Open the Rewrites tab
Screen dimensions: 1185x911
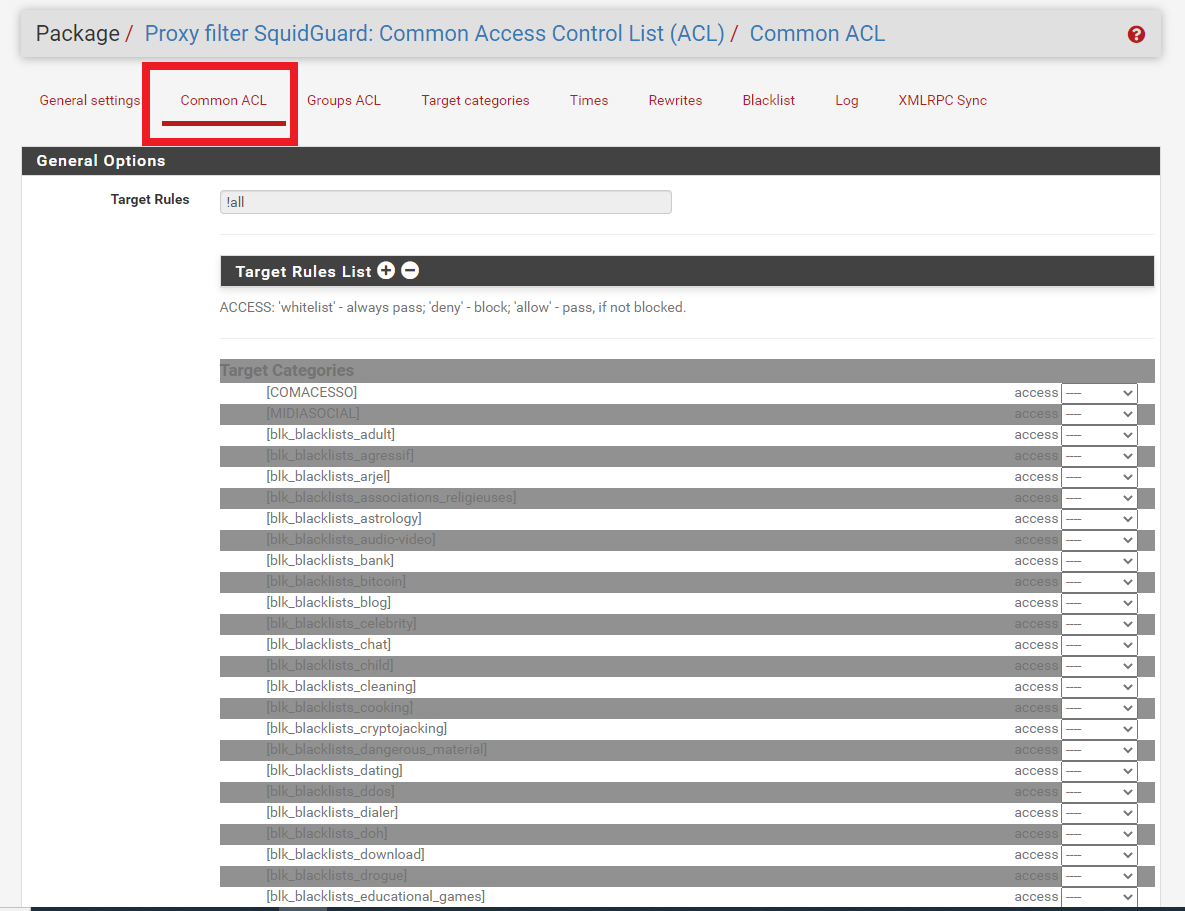coord(675,101)
